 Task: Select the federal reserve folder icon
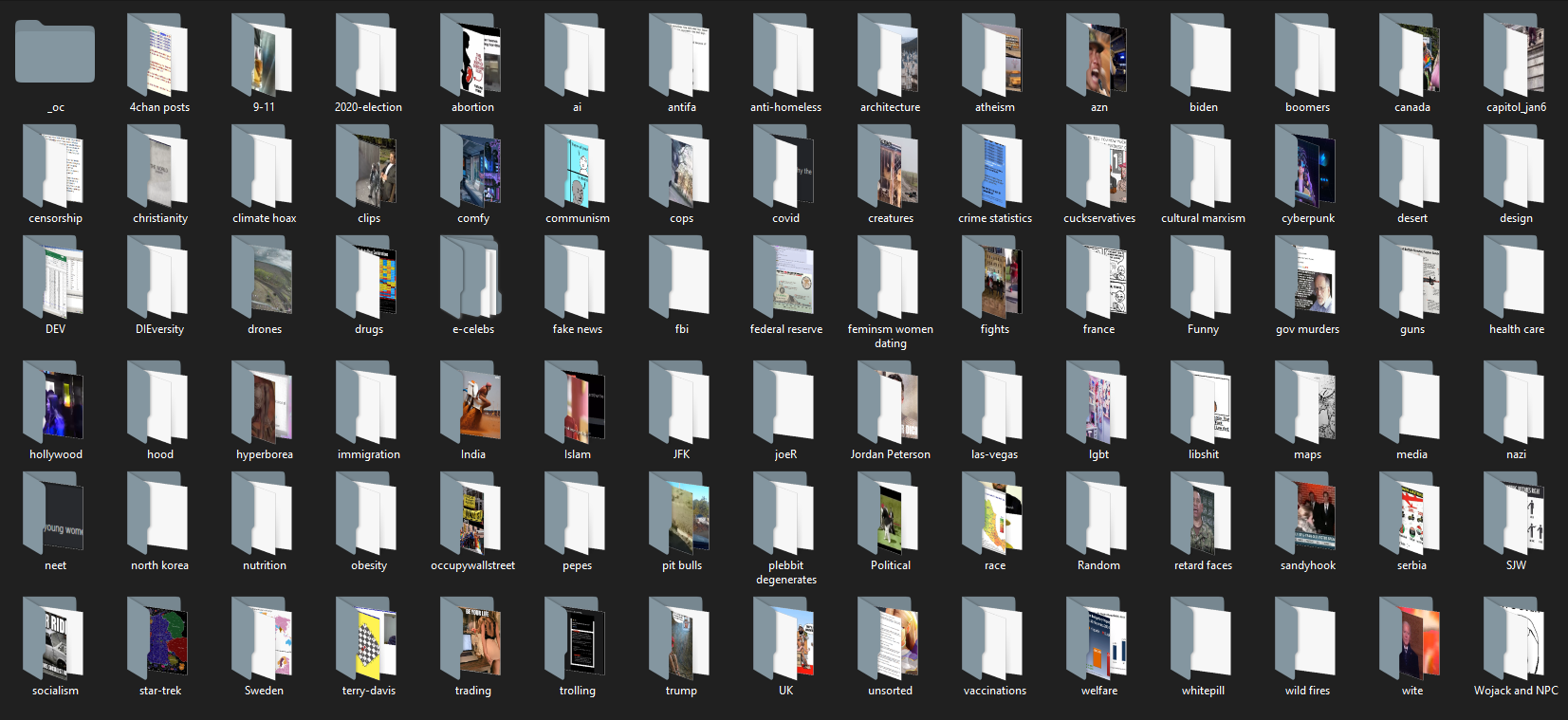(784, 277)
